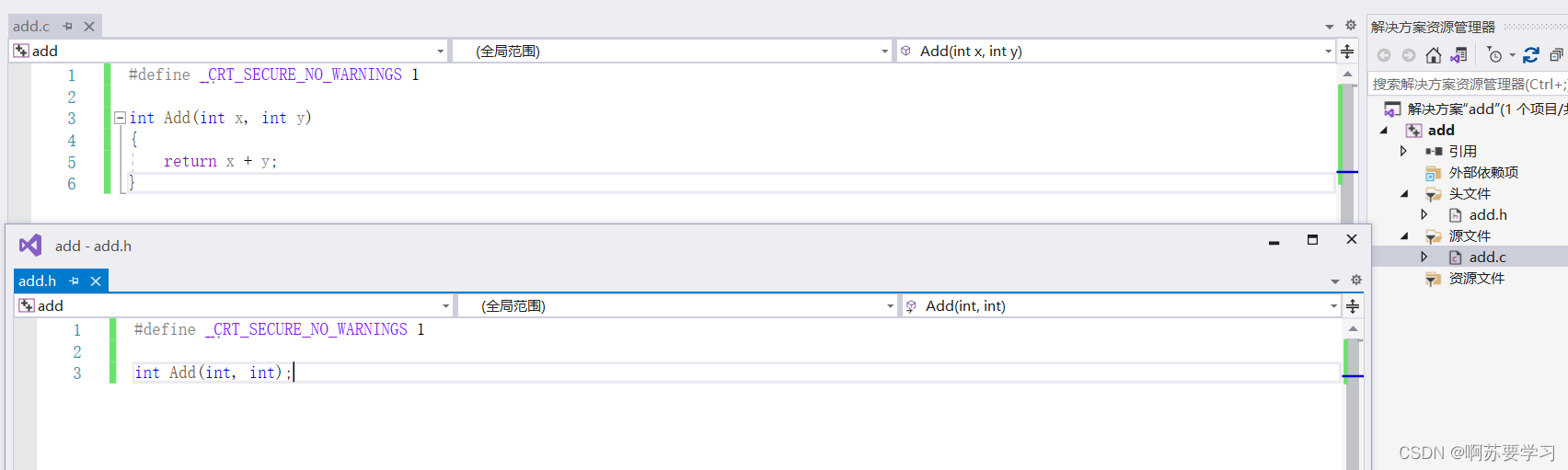
Task: Click the Visual Studio switch views icon
Action: (1458, 55)
